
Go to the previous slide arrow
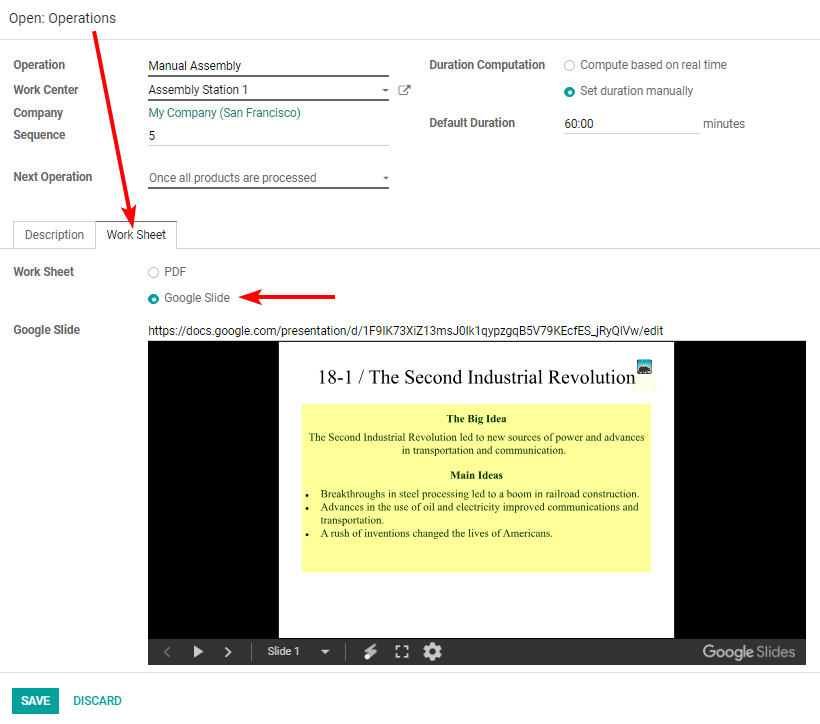(x=166, y=651)
